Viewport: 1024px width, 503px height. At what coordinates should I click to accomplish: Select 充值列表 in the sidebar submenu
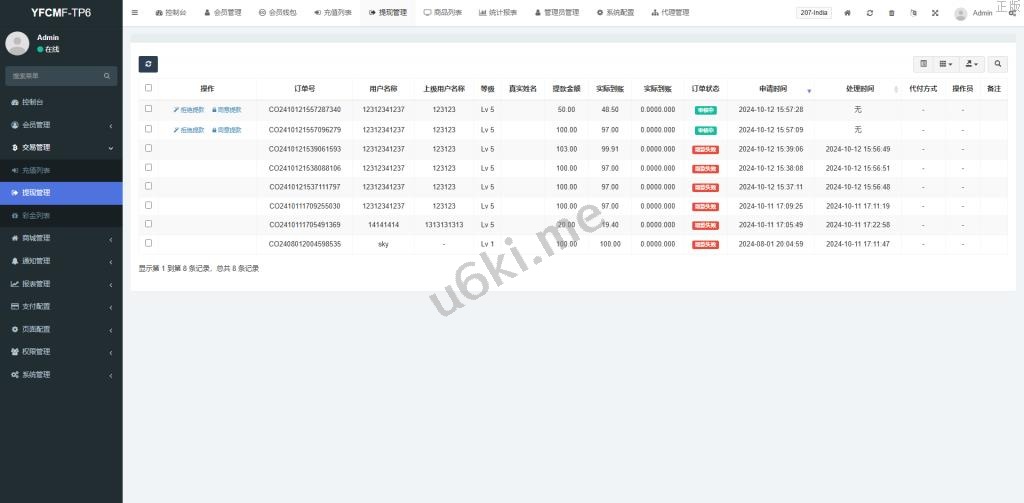click(x=36, y=170)
